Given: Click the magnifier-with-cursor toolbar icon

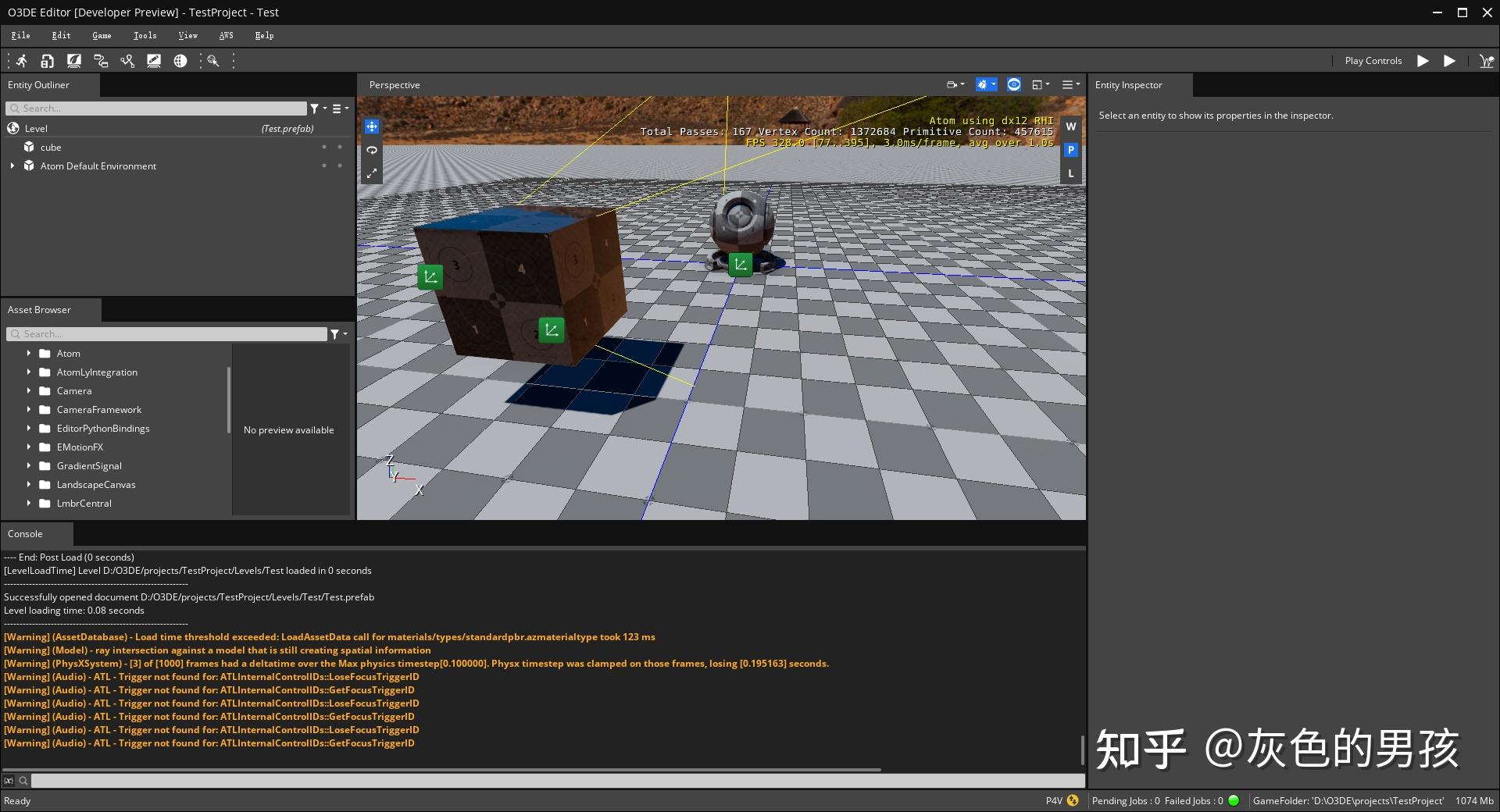Looking at the screenshot, I should [x=212, y=61].
